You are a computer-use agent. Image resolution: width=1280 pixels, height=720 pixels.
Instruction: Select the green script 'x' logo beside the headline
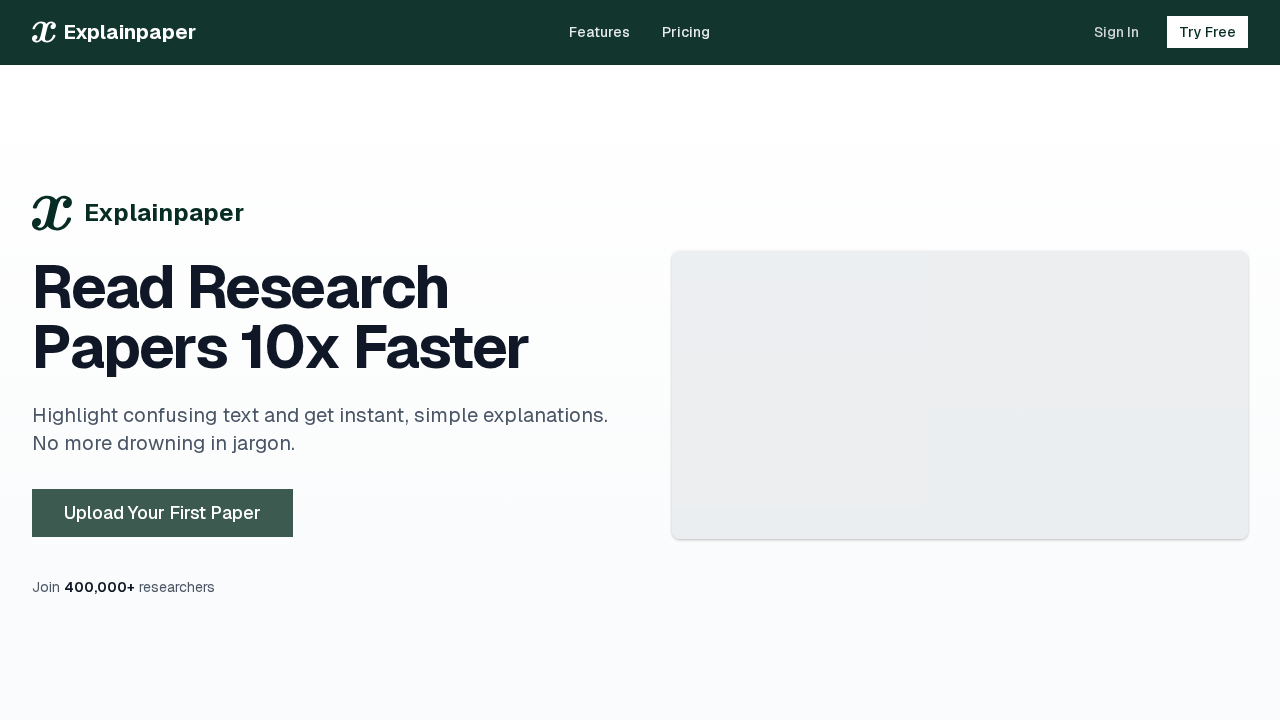click(51, 212)
